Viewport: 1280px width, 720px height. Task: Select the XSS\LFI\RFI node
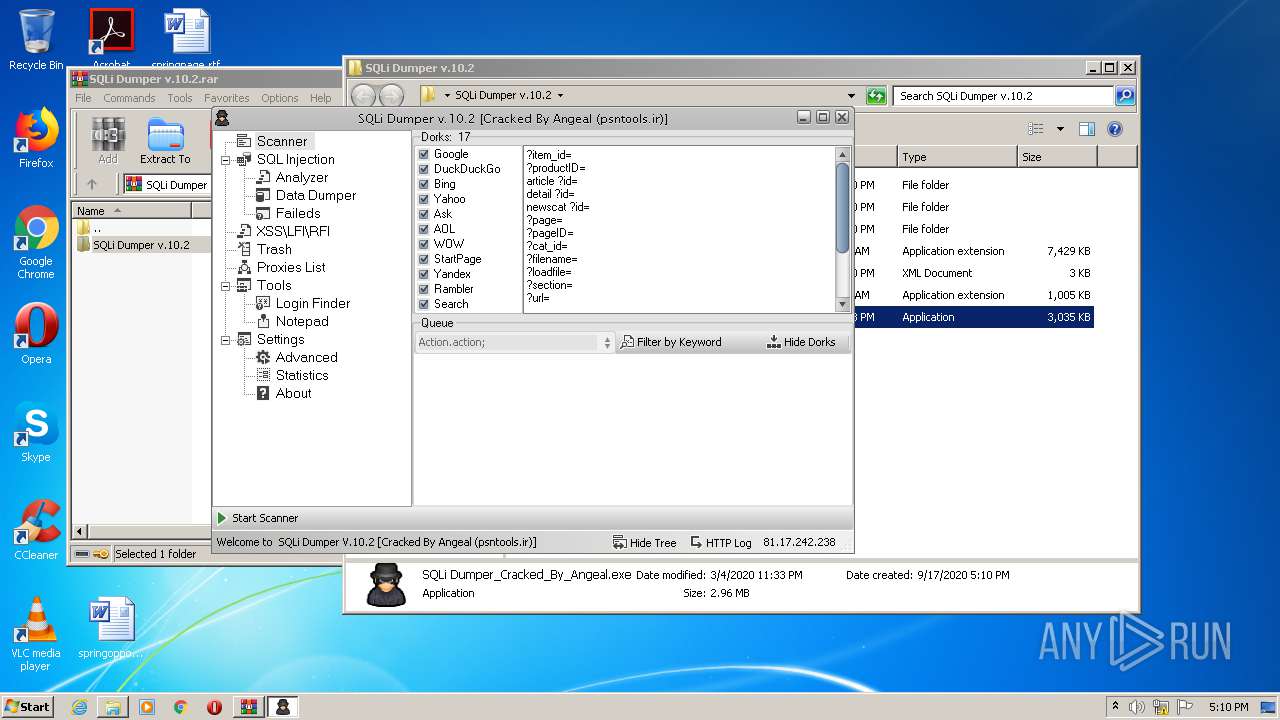pyautogui.click(x=293, y=231)
